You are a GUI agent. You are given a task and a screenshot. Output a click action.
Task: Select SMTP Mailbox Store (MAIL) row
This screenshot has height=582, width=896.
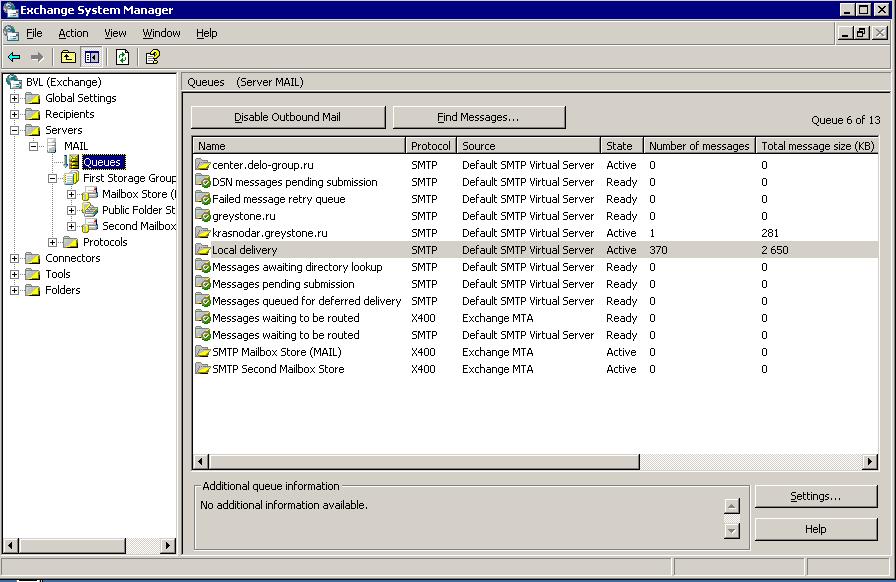pyautogui.click(x=535, y=352)
